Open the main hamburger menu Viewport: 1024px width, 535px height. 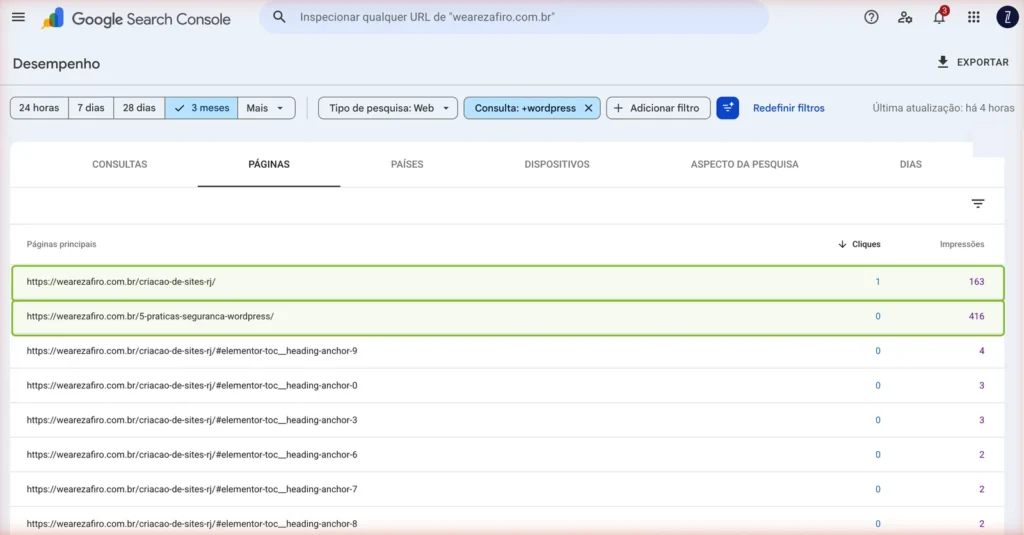(x=18, y=18)
